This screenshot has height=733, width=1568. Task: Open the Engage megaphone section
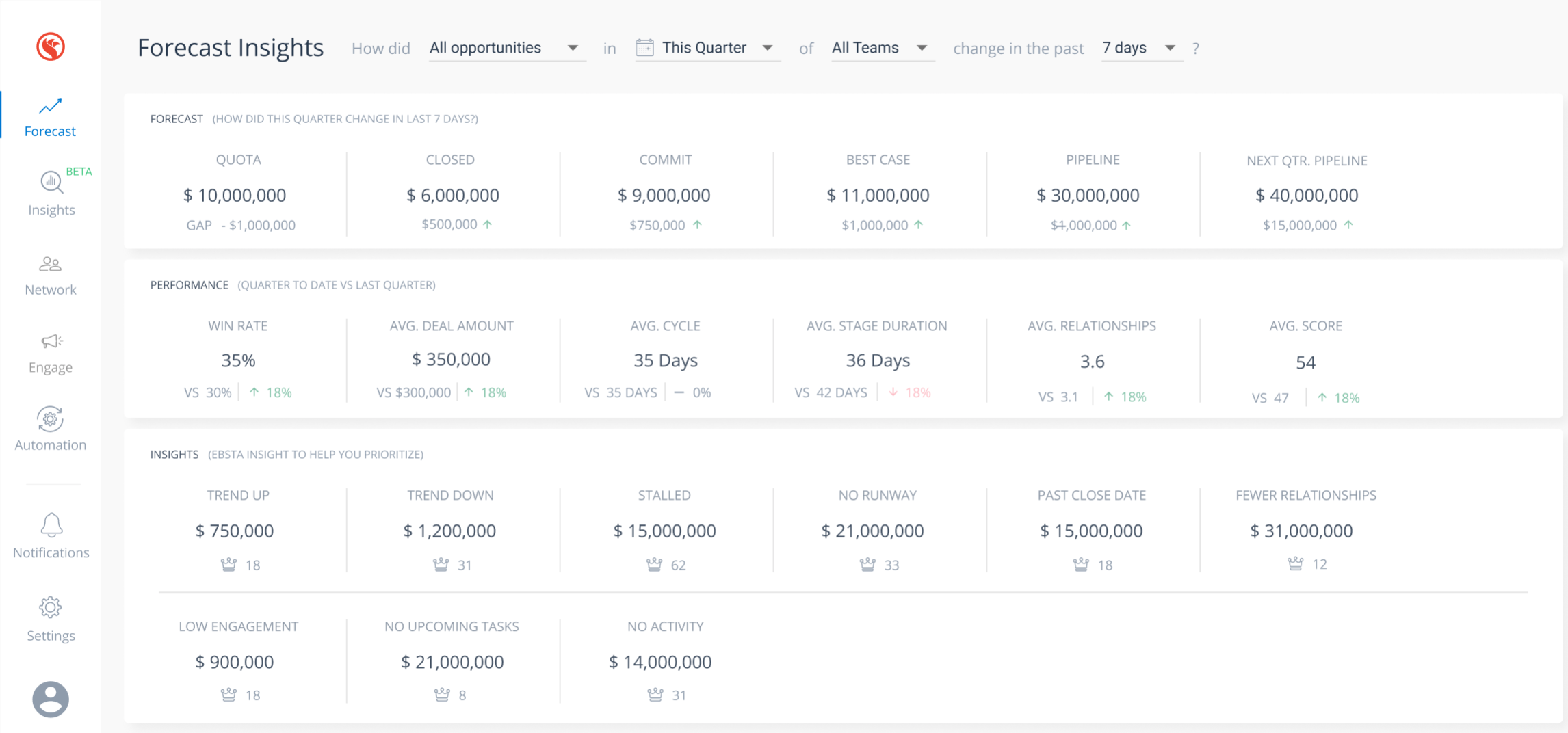coord(51,353)
